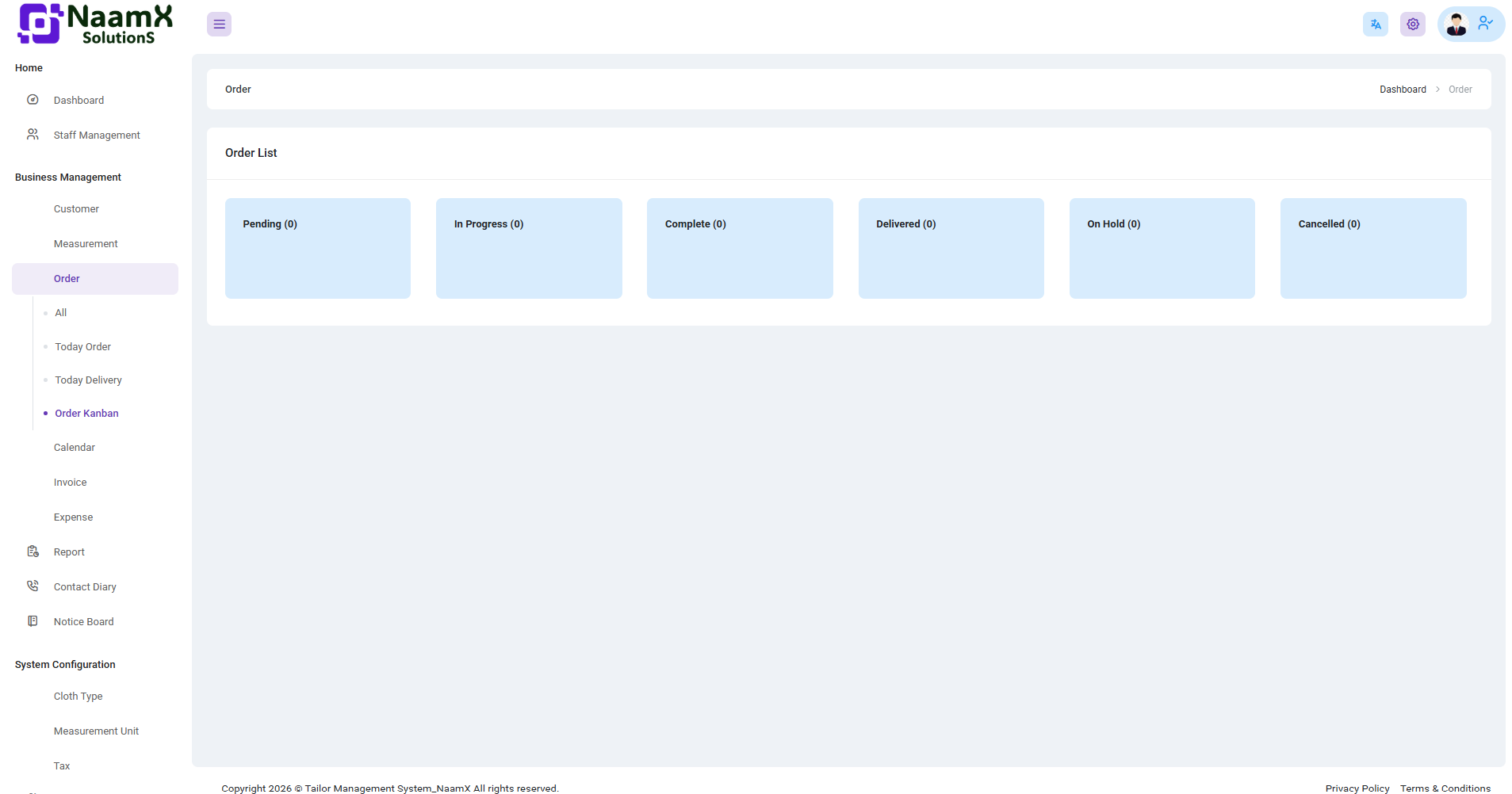Open Report menu label
1512x794 pixels.
69,552
